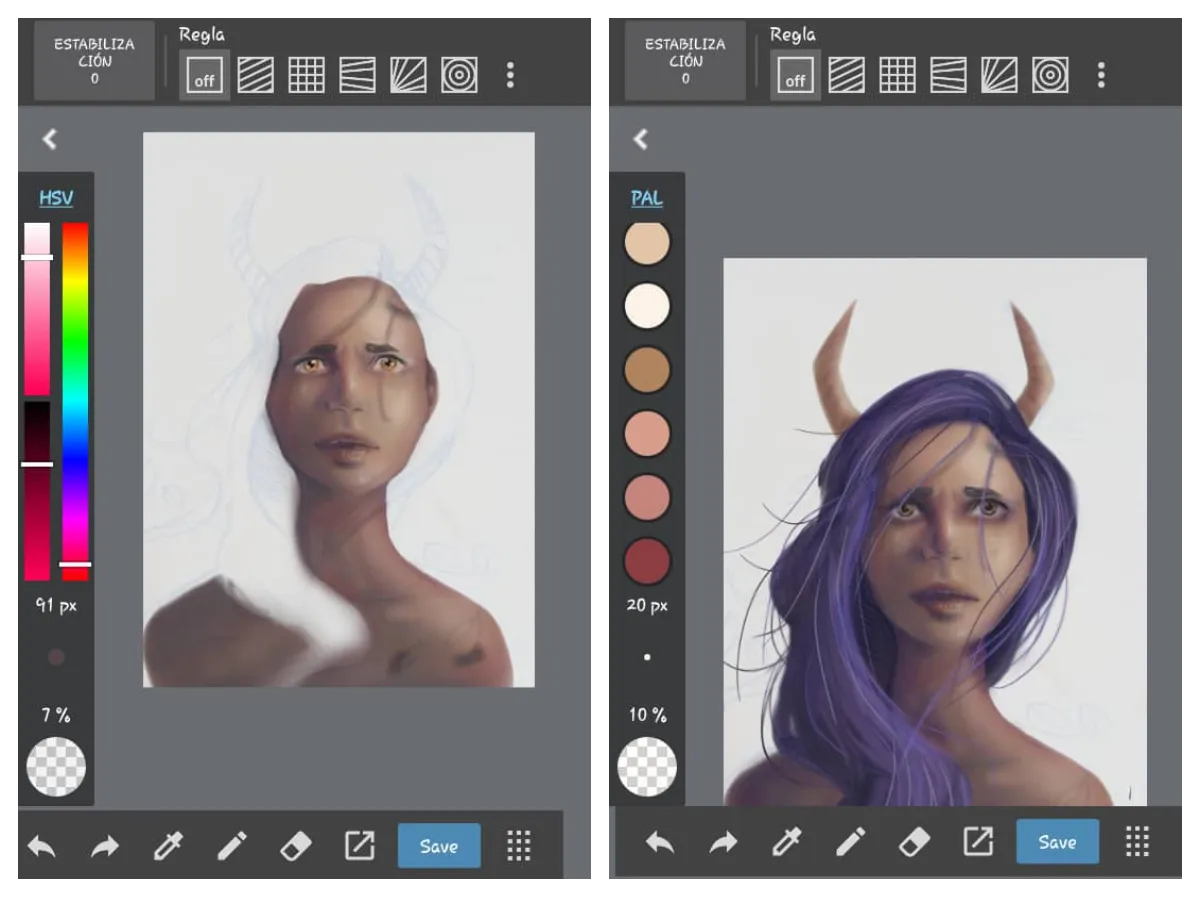Tap the 10 % opacity value

pos(647,715)
